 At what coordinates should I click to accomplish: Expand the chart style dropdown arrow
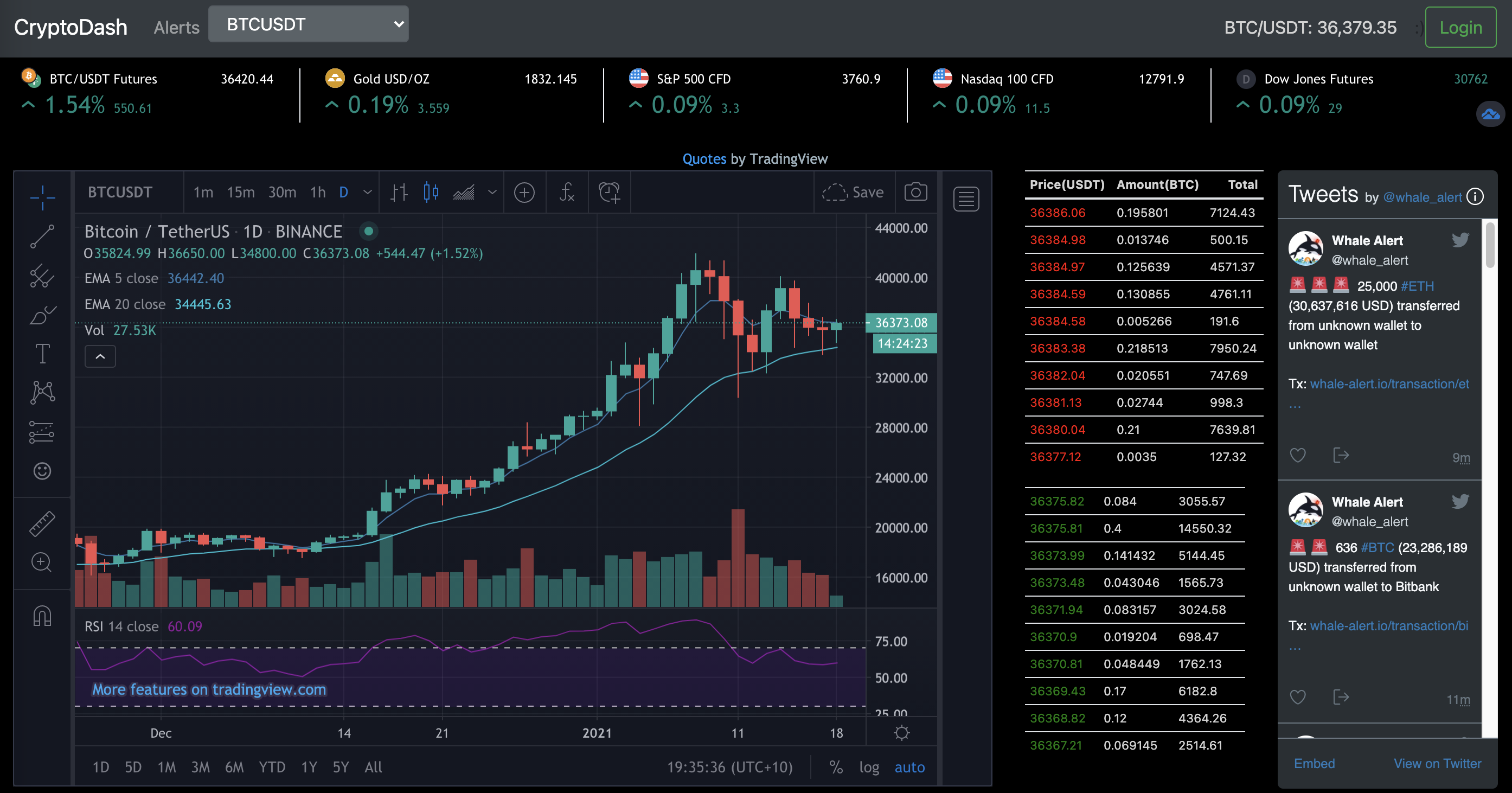tap(492, 192)
